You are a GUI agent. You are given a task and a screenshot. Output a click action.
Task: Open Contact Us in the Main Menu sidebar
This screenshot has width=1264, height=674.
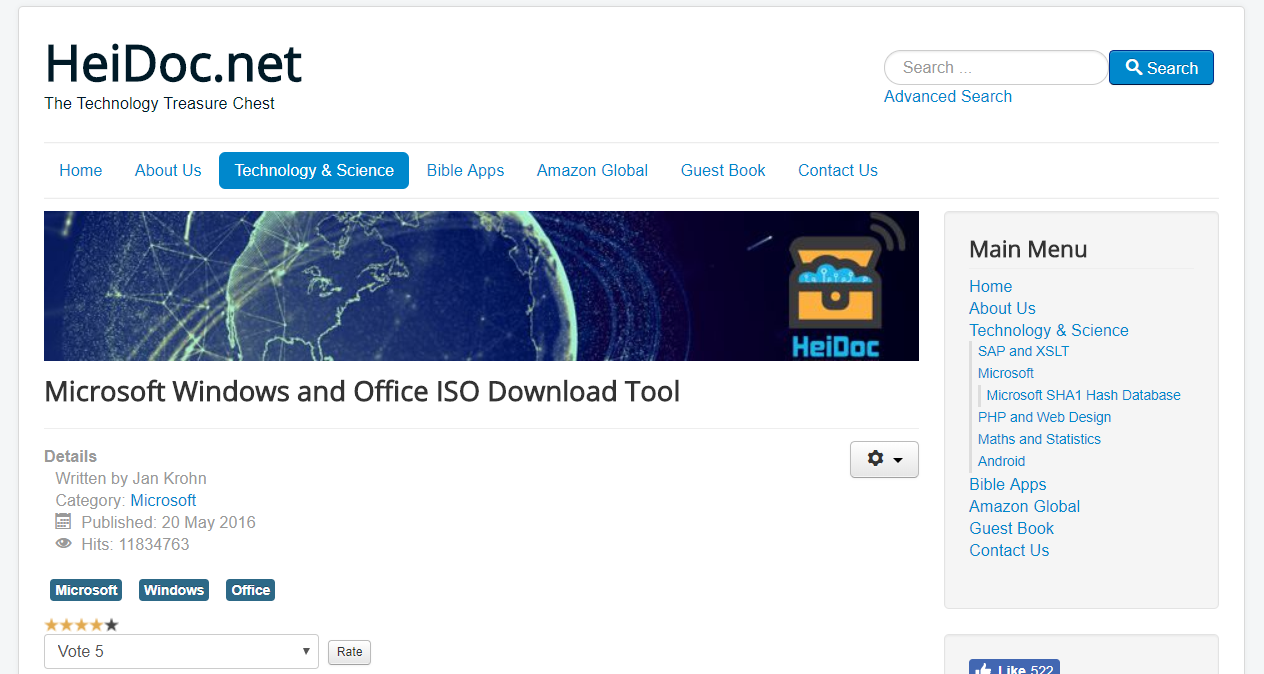1009,550
